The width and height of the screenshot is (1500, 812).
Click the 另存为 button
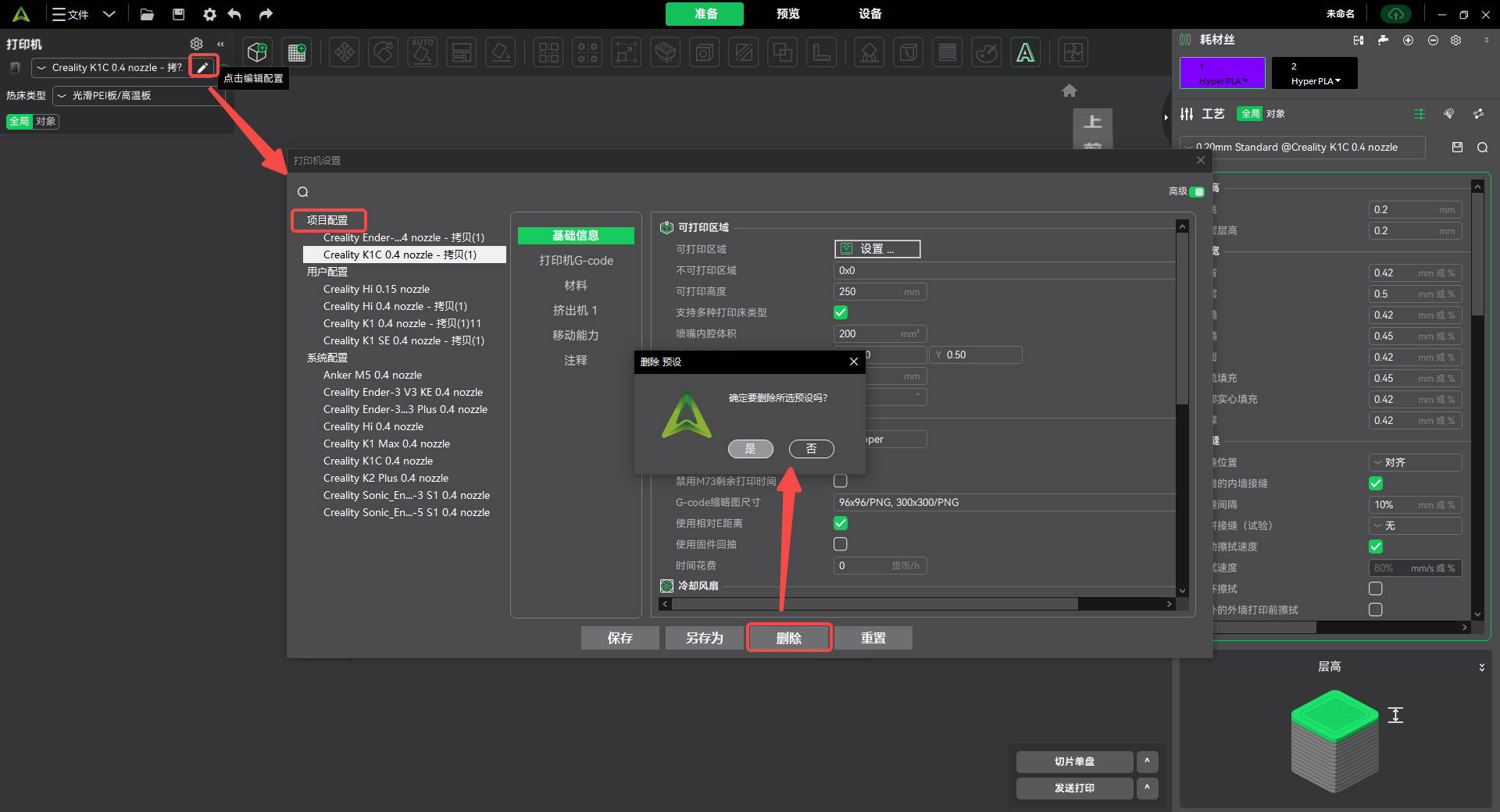coord(704,638)
